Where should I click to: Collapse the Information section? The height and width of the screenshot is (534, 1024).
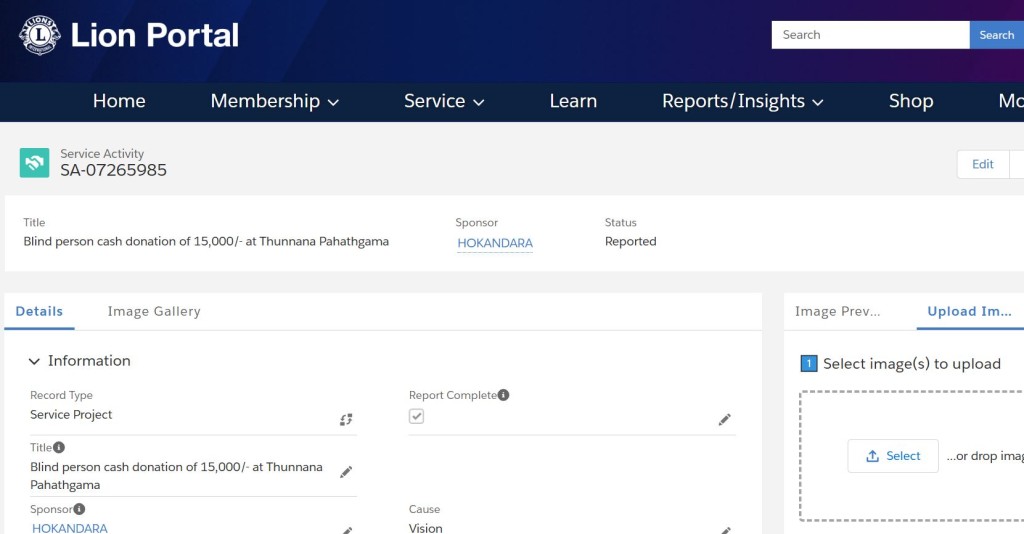tap(34, 361)
